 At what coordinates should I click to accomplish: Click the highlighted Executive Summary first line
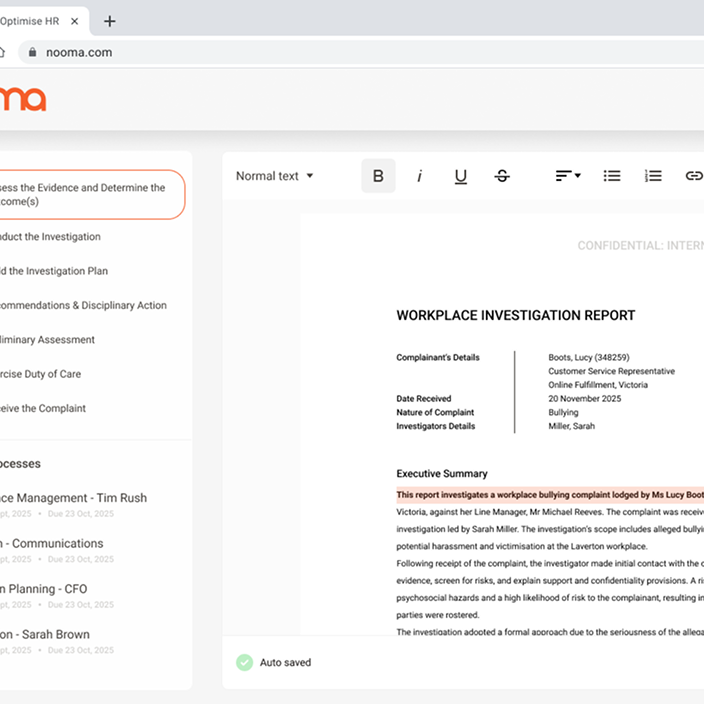550,495
